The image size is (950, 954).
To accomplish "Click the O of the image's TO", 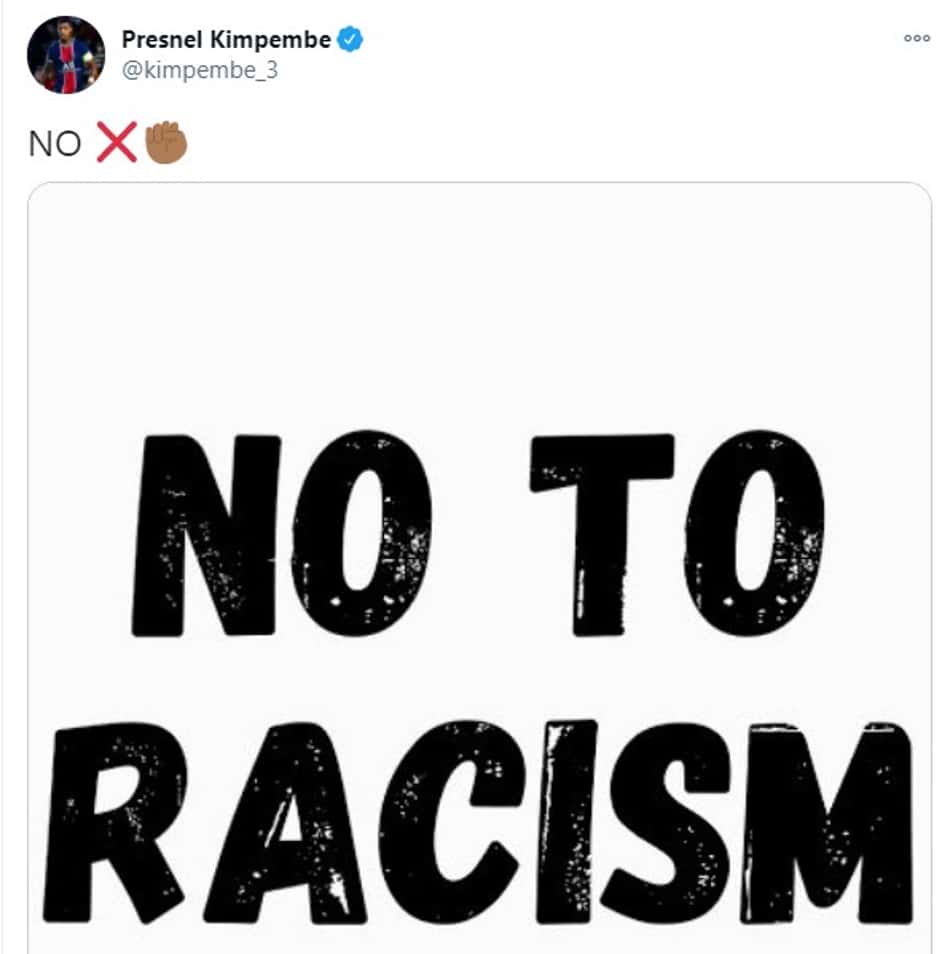I will [x=755, y=534].
